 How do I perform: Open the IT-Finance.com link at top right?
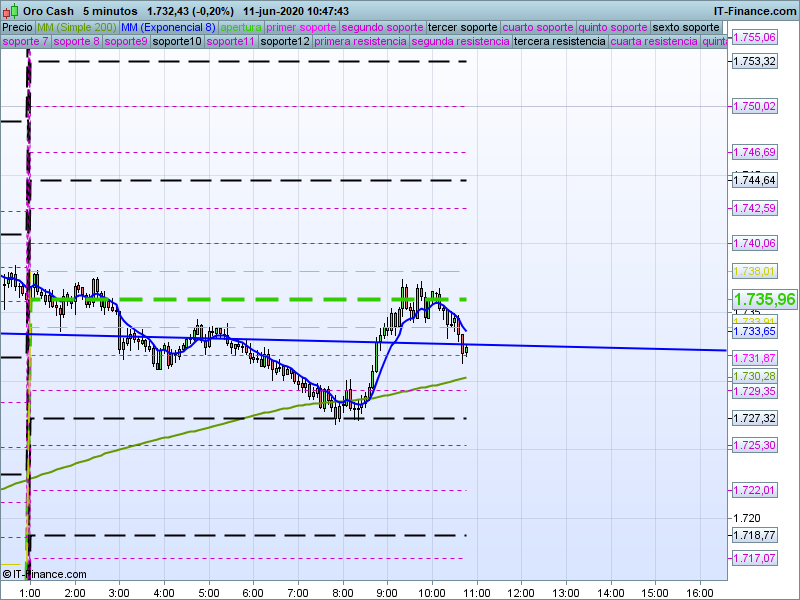coord(754,10)
